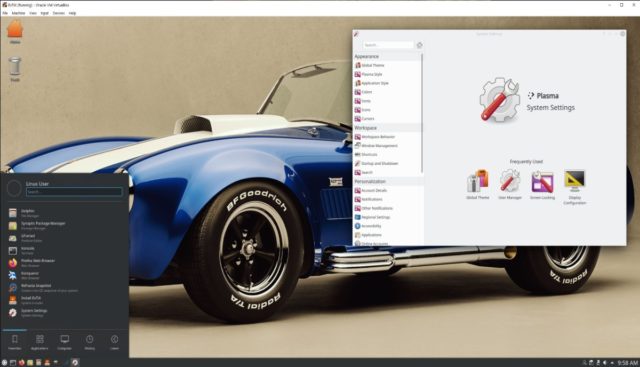Screen dimensions: 640x367
Task: Open Startup and Shutdown settings
Action: coord(376,164)
